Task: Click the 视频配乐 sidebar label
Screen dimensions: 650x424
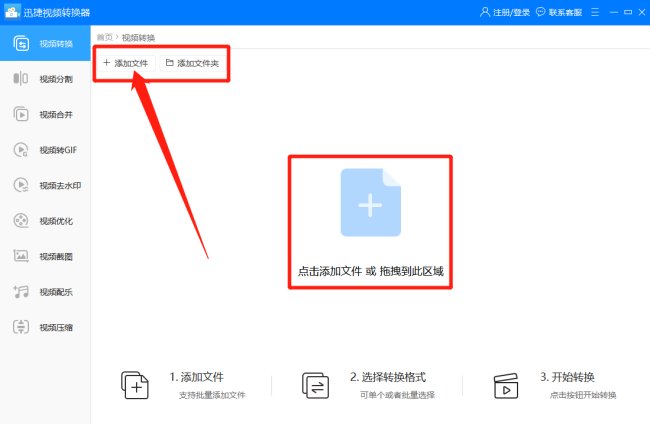Action: [56, 292]
